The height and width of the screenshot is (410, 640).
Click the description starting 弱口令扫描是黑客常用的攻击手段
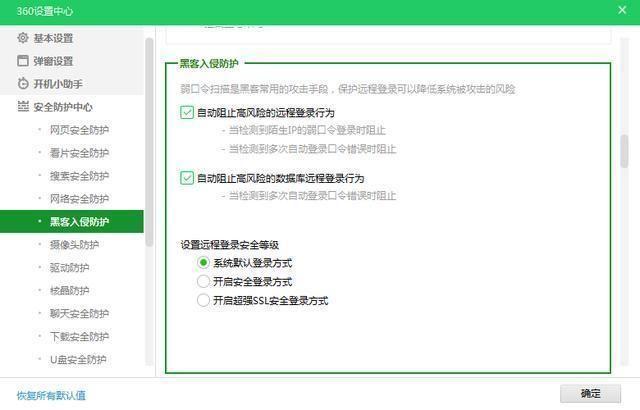tap(348, 89)
